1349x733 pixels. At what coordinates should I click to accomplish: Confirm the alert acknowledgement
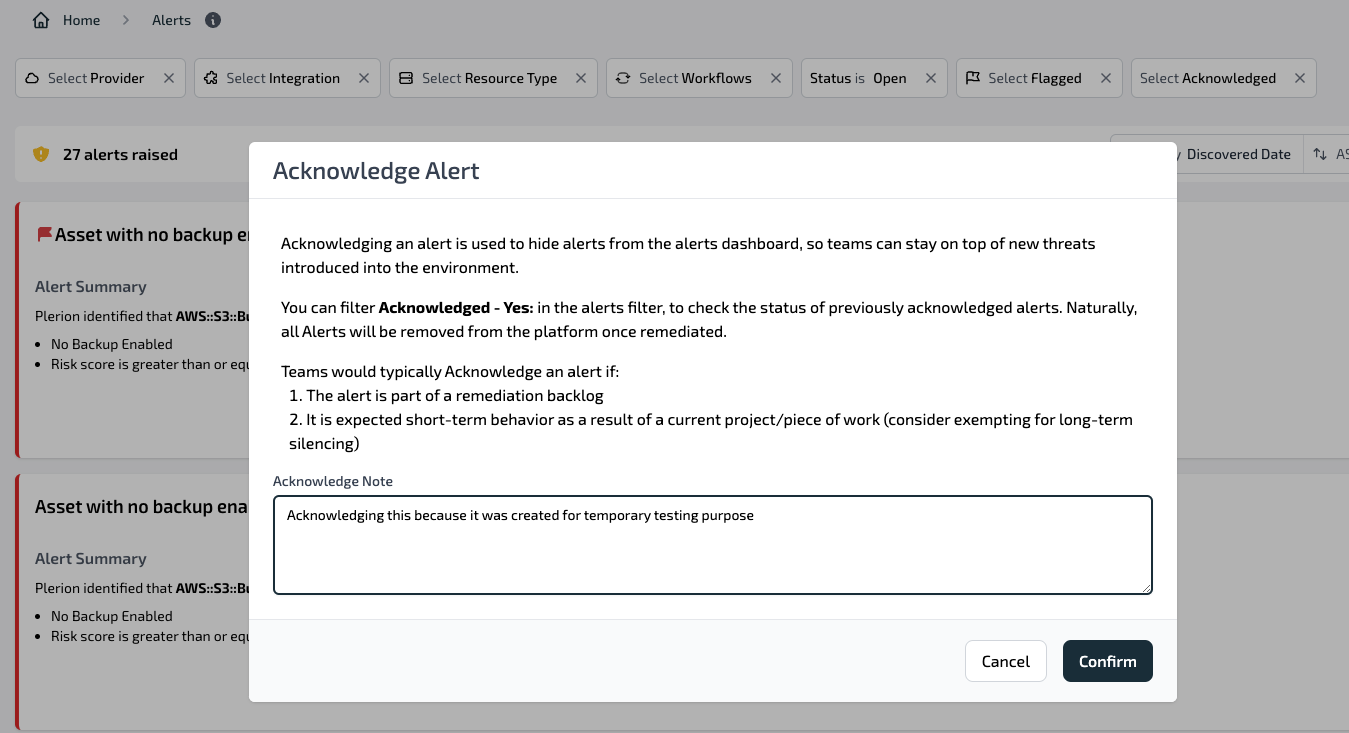click(x=1108, y=661)
